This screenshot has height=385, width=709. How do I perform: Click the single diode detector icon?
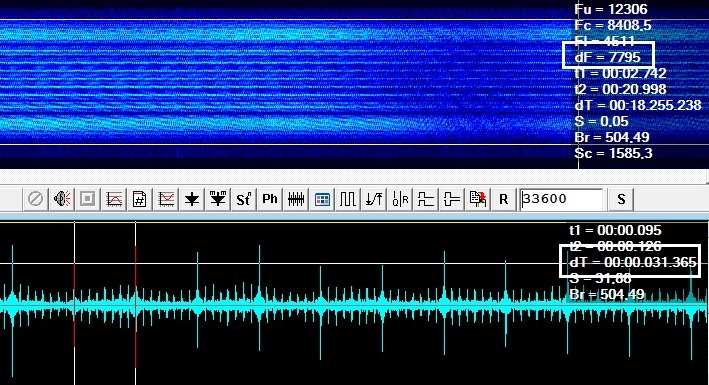[x=192, y=199]
